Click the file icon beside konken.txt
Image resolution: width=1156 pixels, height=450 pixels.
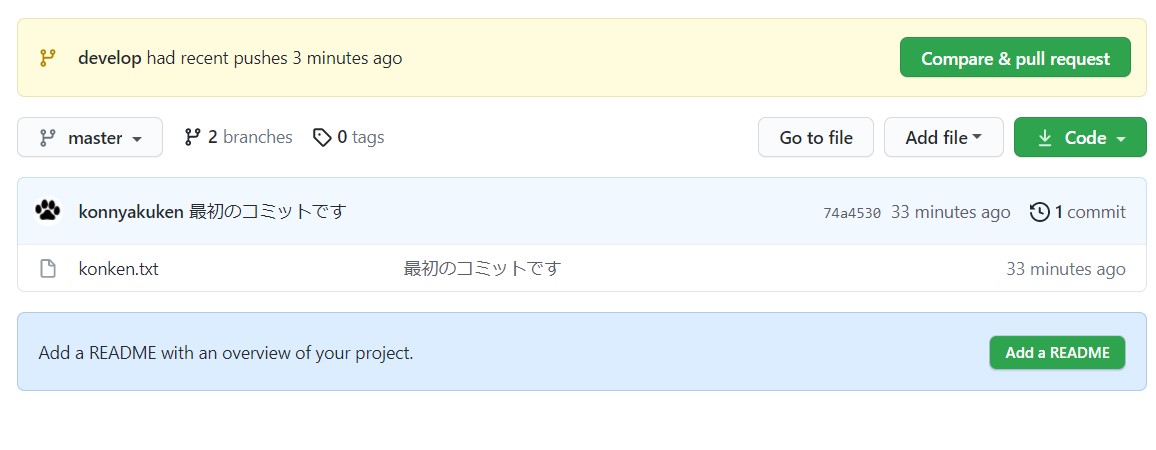47,269
